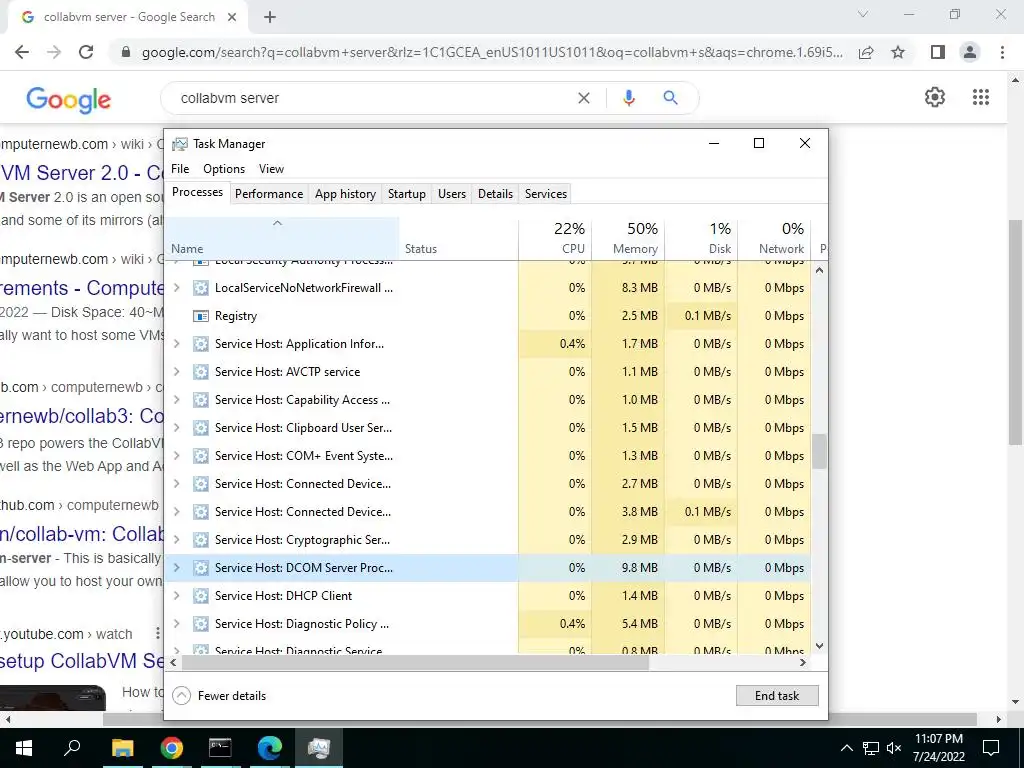
Task: Switch to the Performance tab
Action: pos(269,194)
